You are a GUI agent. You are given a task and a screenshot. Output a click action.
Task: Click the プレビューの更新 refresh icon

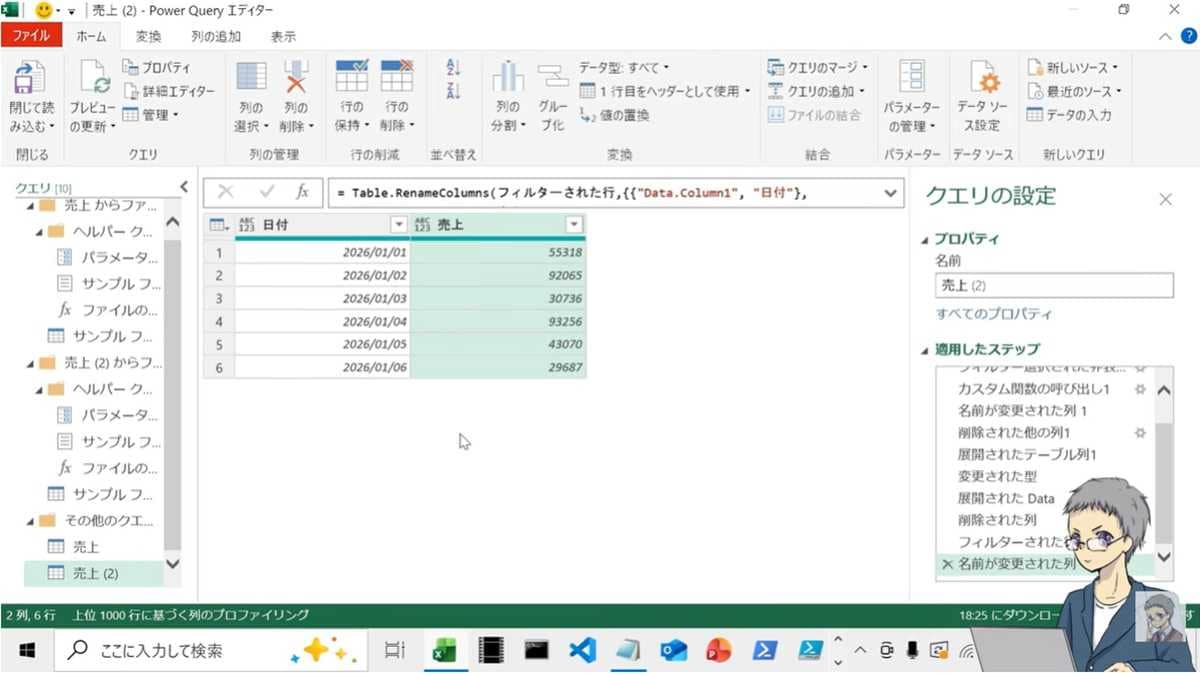point(92,78)
